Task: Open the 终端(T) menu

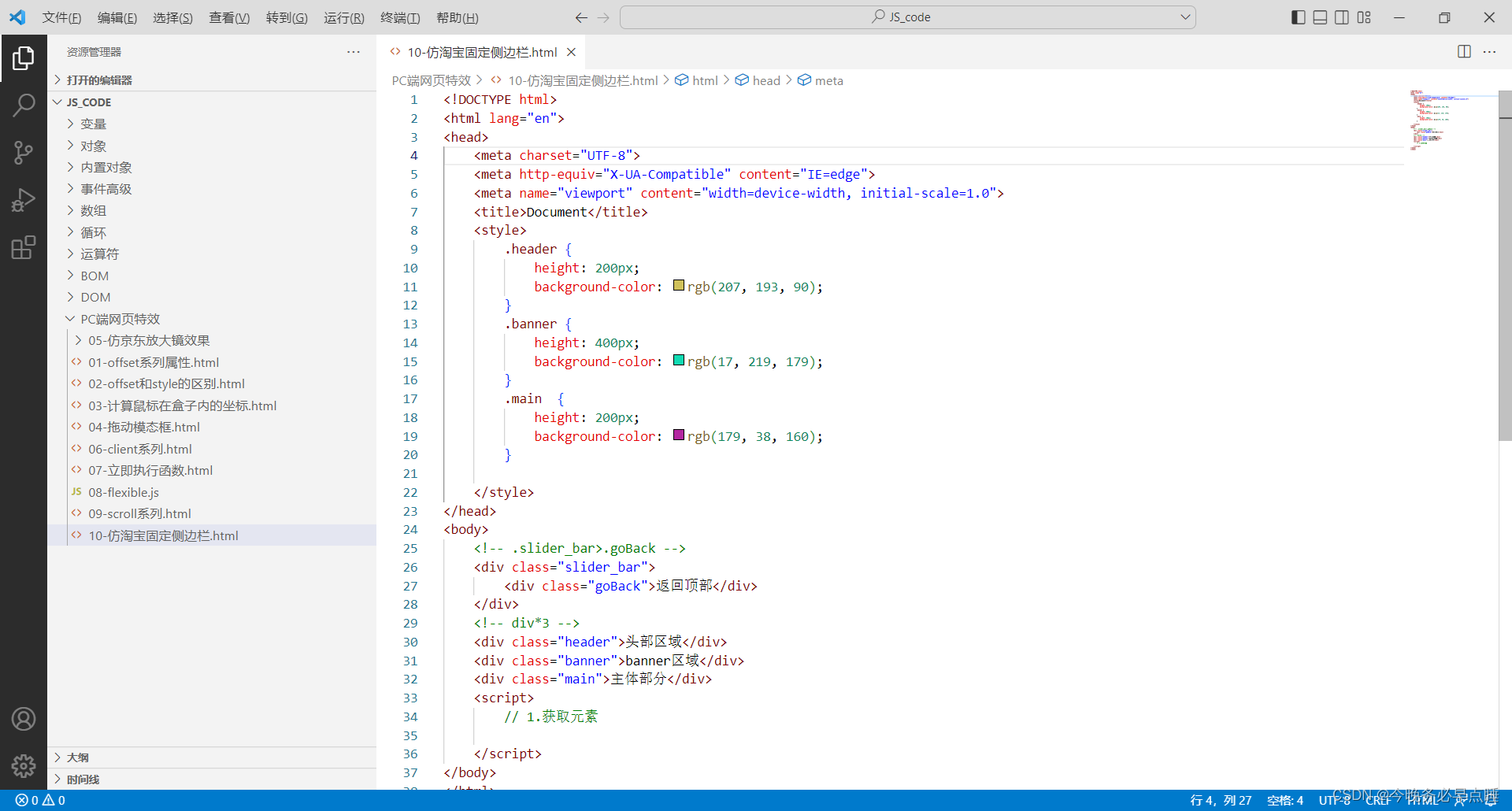Action: [x=400, y=17]
